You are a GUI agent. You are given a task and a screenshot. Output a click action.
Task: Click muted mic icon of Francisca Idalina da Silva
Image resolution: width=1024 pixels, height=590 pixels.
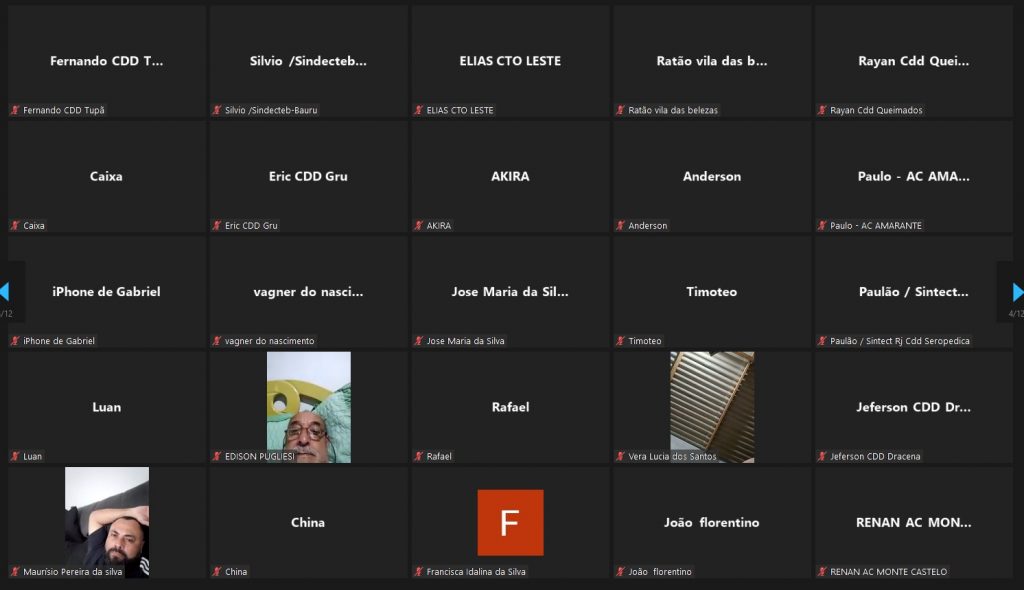tap(419, 572)
